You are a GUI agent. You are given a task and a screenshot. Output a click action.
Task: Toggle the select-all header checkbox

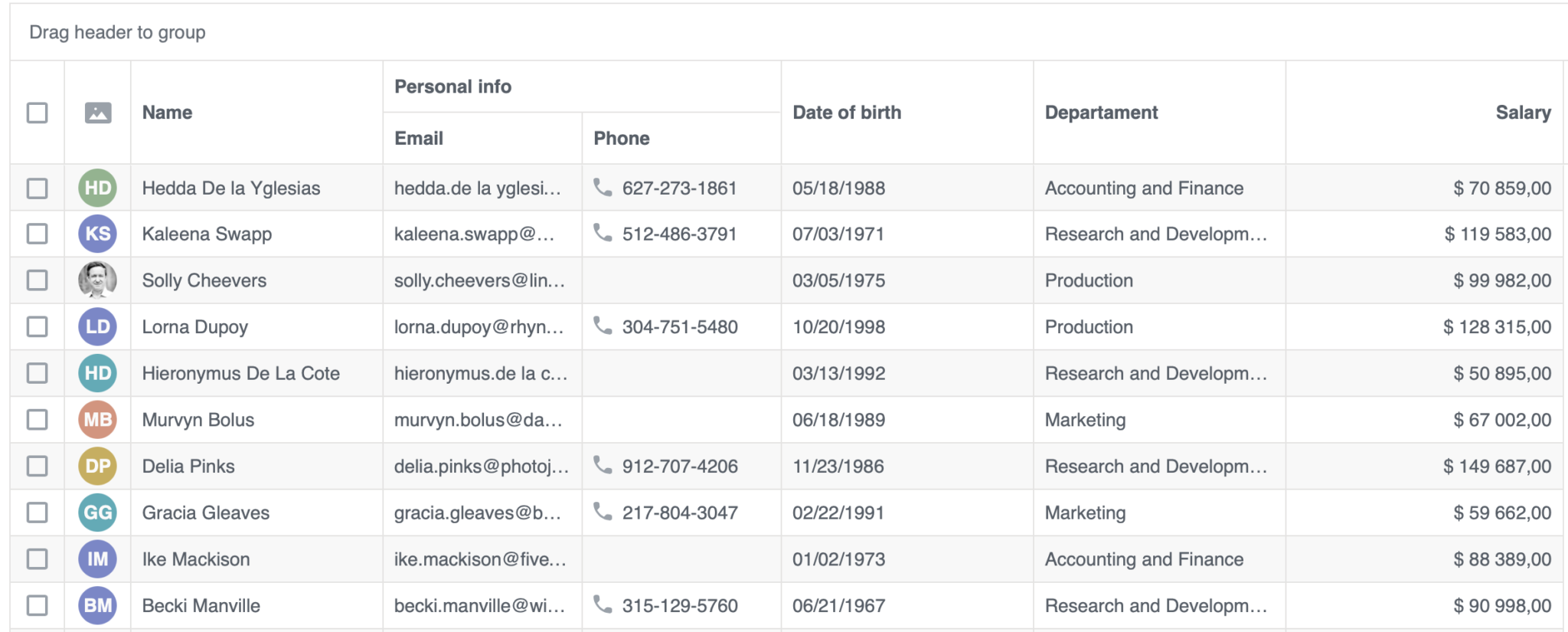(37, 113)
